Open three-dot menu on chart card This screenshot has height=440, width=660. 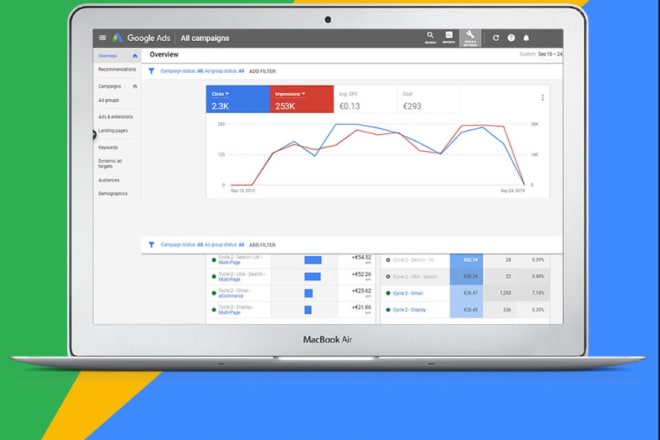tap(543, 98)
